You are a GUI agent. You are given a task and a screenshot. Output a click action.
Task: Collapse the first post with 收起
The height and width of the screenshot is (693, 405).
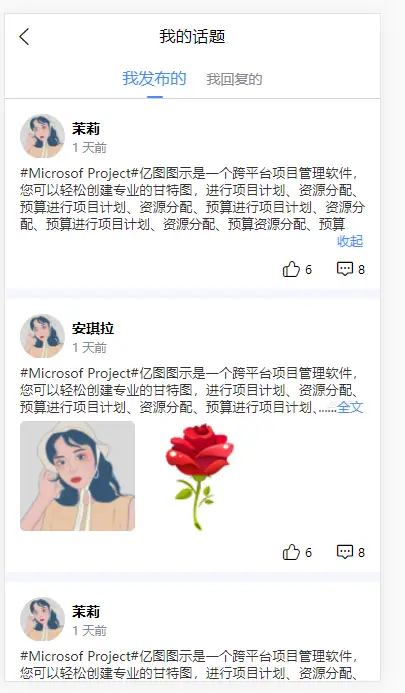tap(350, 241)
